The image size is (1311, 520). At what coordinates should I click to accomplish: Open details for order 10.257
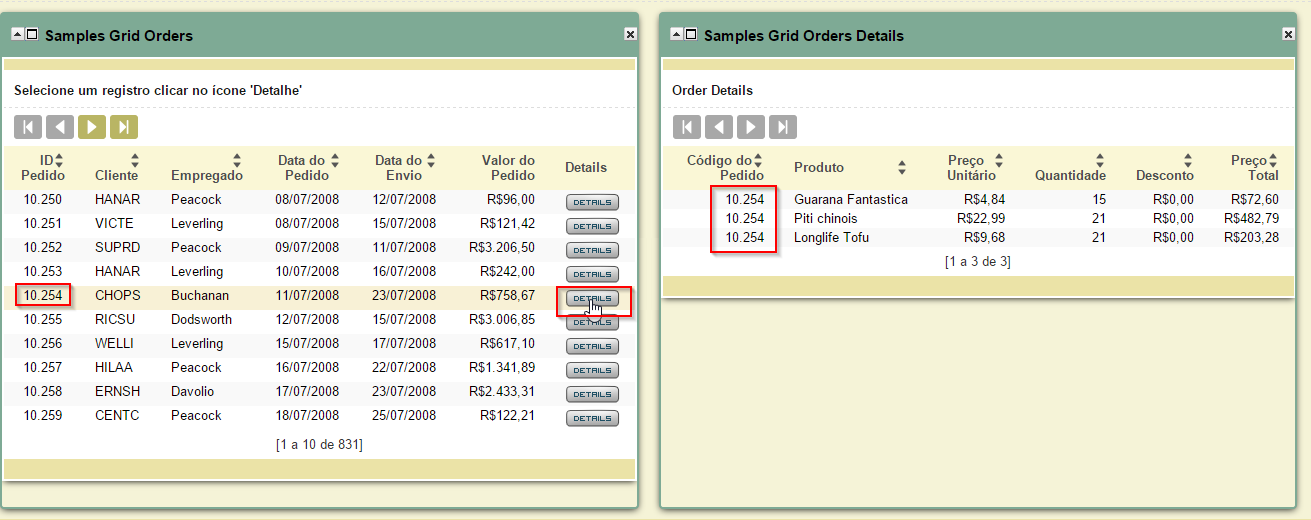point(592,370)
